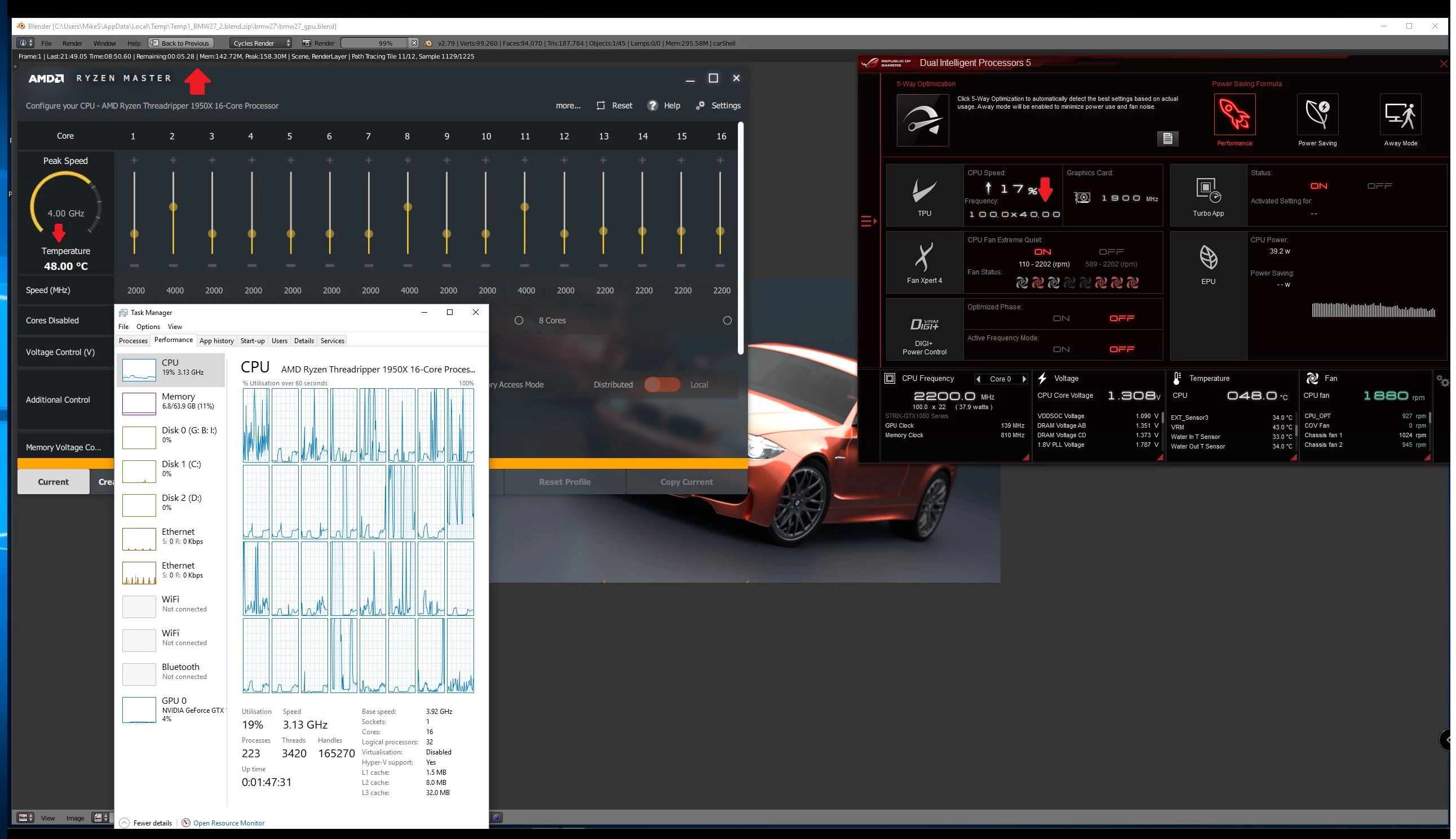Activate Away Mode icon

[x=1400, y=114]
